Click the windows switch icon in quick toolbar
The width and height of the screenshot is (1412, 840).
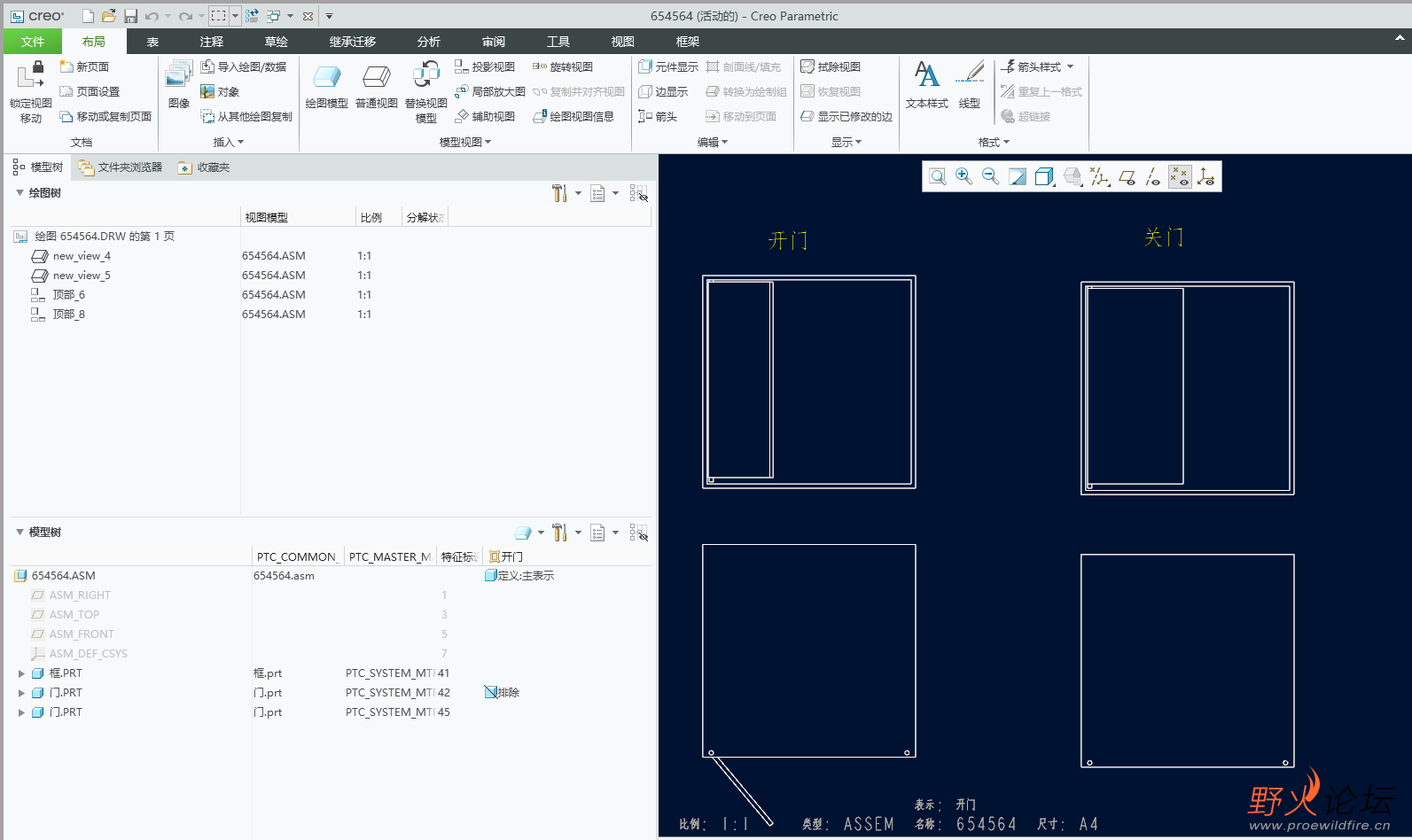click(274, 16)
